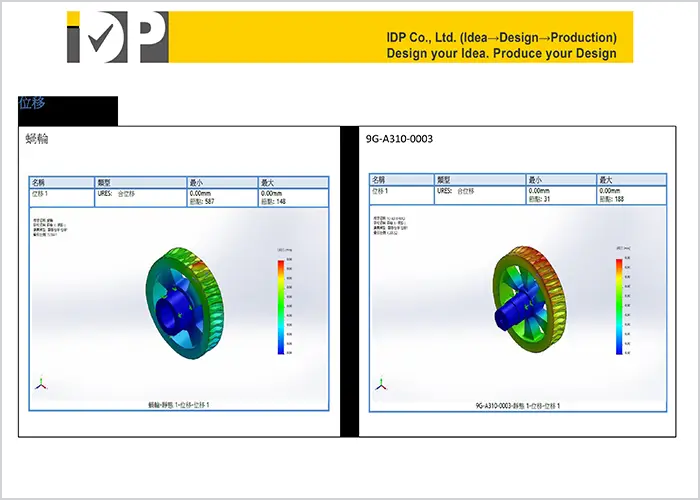Click the 名稱 column header in left table
Screen dimensions: 700x500
39,183
